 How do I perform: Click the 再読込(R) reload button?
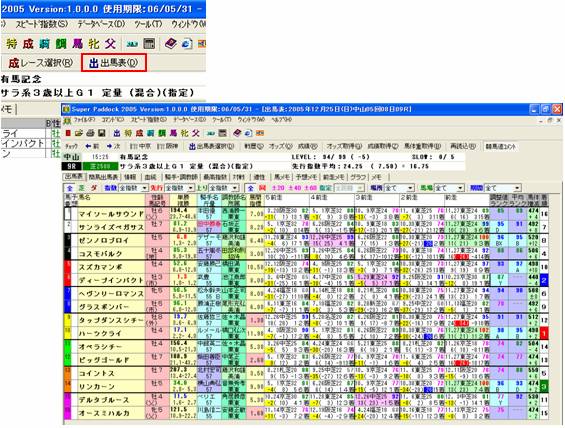(463, 147)
